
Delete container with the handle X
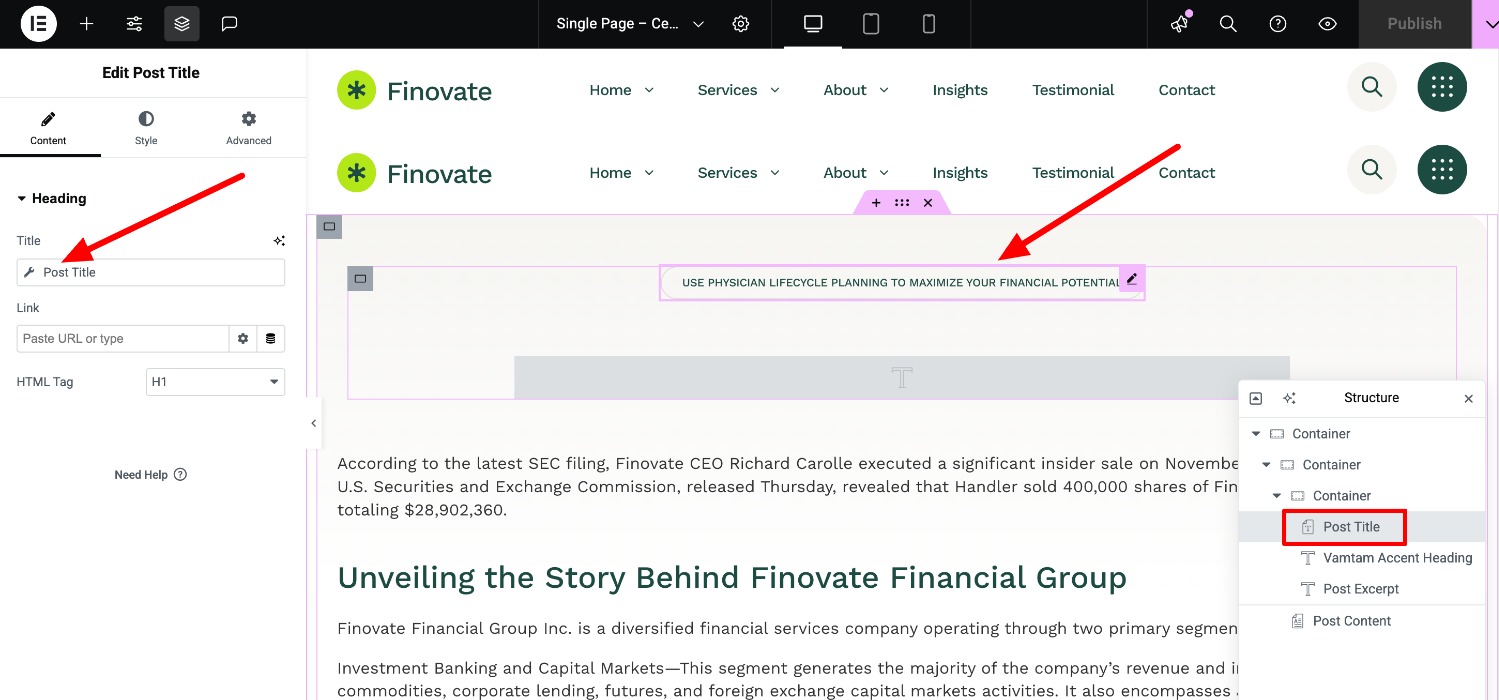(x=928, y=203)
